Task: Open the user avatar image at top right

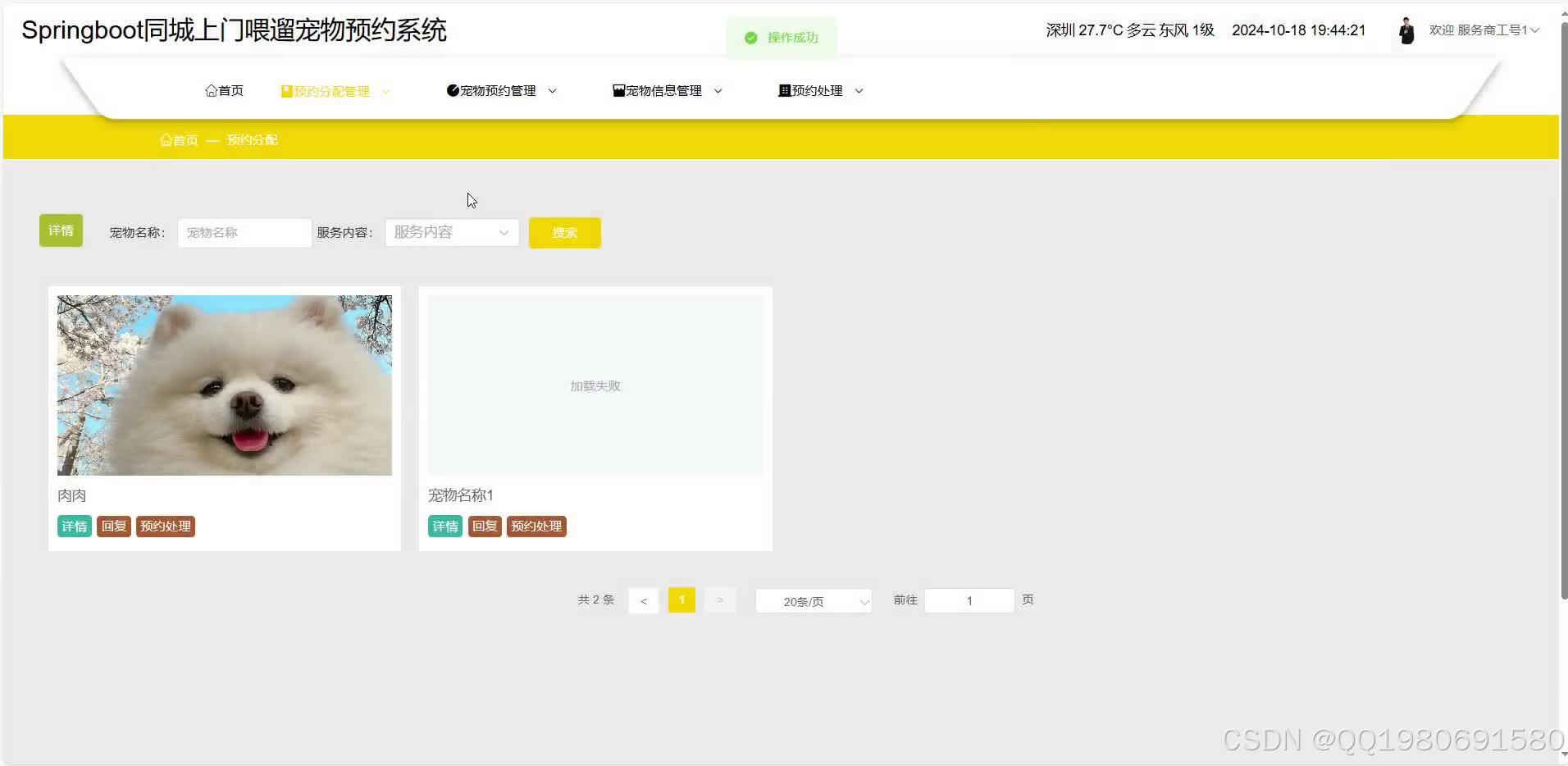Action: [x=1407, y=30]
